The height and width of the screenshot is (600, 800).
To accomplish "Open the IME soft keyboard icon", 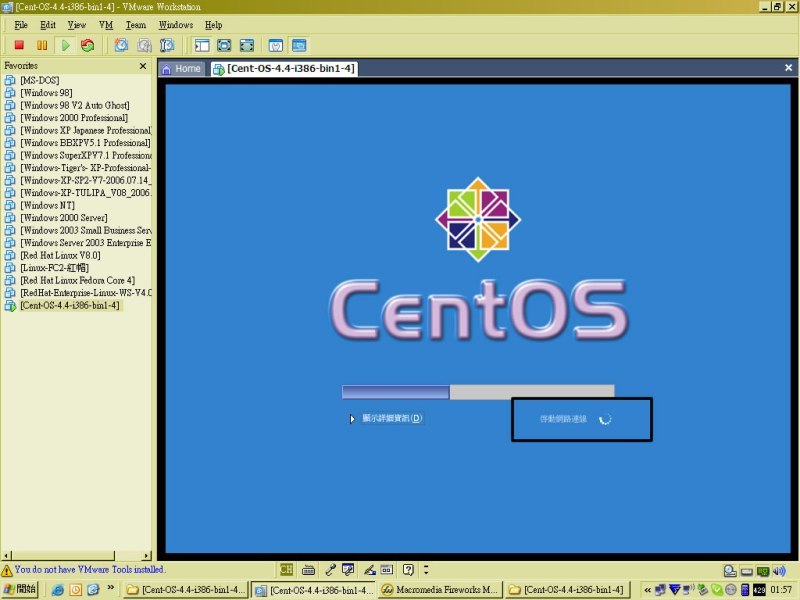I will coord(308,569).
